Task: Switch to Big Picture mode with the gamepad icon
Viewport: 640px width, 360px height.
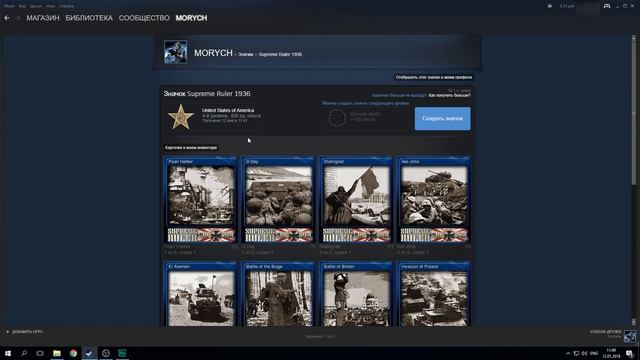Action: point(607,6)
